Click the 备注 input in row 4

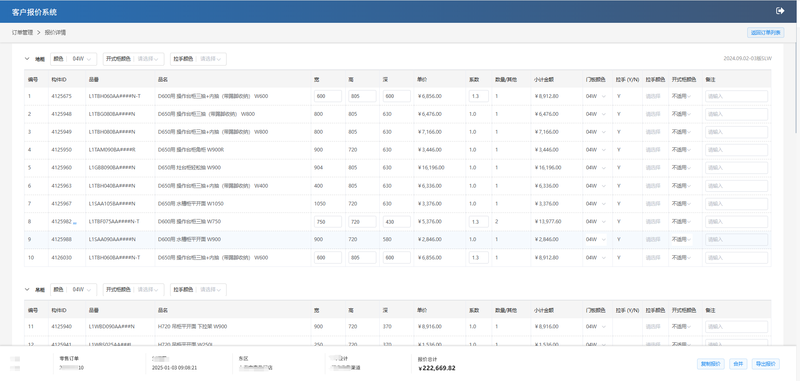736,150
